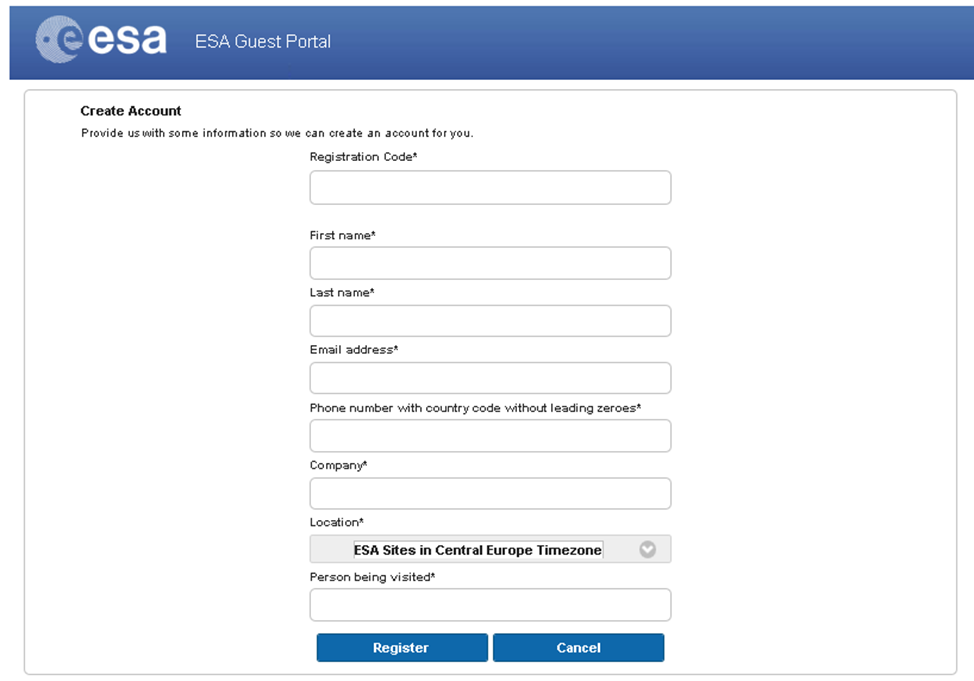Click the Person being visited* label text

tap(372, 577)
